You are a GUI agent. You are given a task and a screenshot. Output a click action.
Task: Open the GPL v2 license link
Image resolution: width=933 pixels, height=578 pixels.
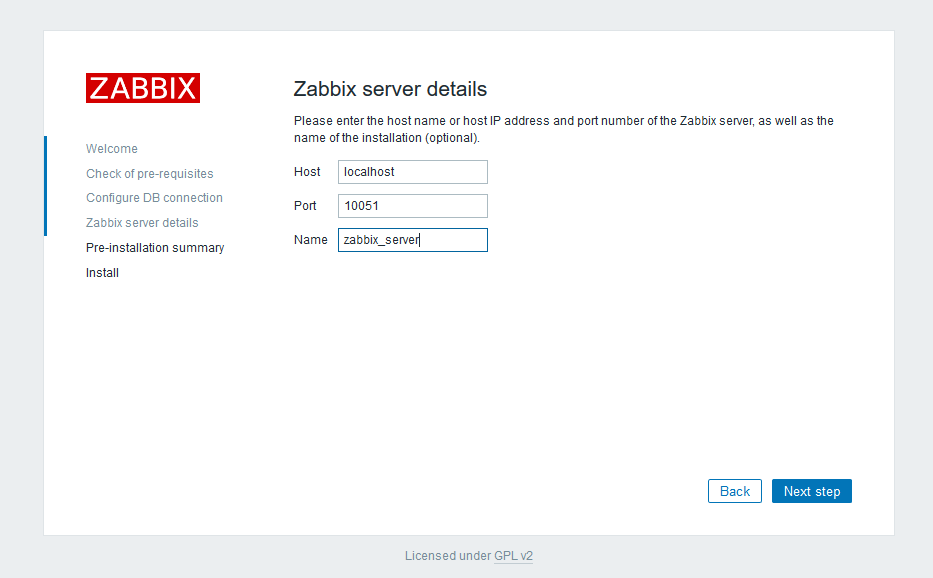click(x=514, y=556)
